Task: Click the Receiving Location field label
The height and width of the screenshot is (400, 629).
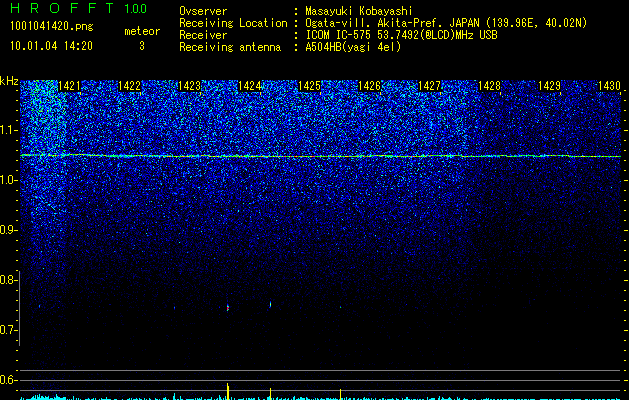Action: point(233,23)
